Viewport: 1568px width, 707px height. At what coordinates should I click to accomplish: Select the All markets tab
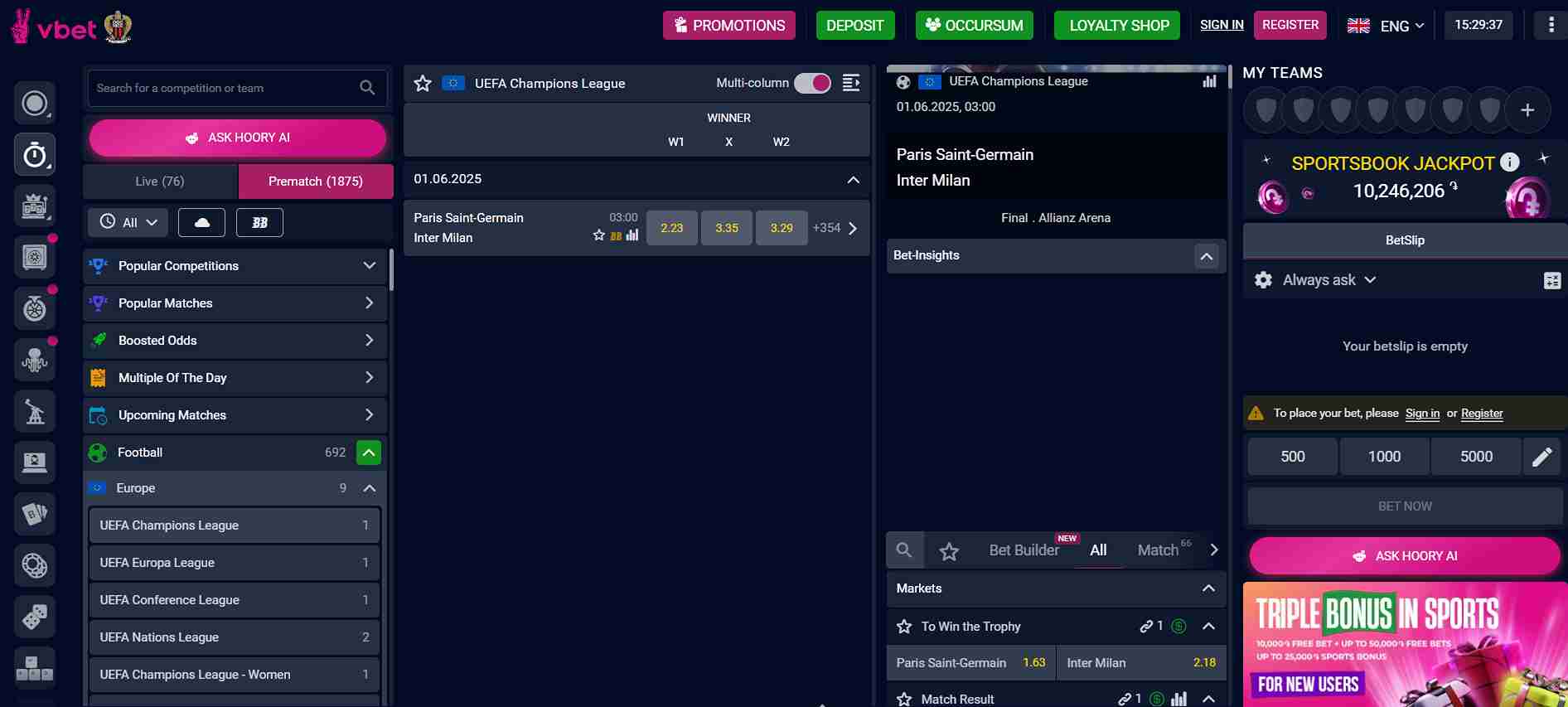[x=1098, y=550]
